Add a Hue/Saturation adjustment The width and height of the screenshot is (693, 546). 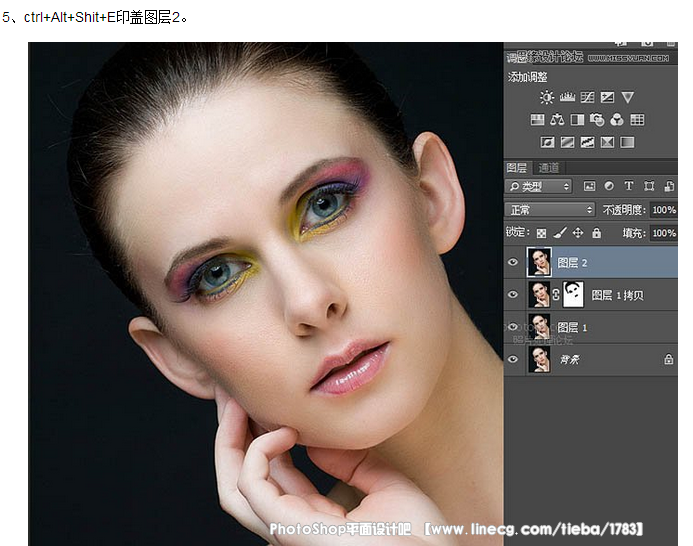(x=537, y=119)
